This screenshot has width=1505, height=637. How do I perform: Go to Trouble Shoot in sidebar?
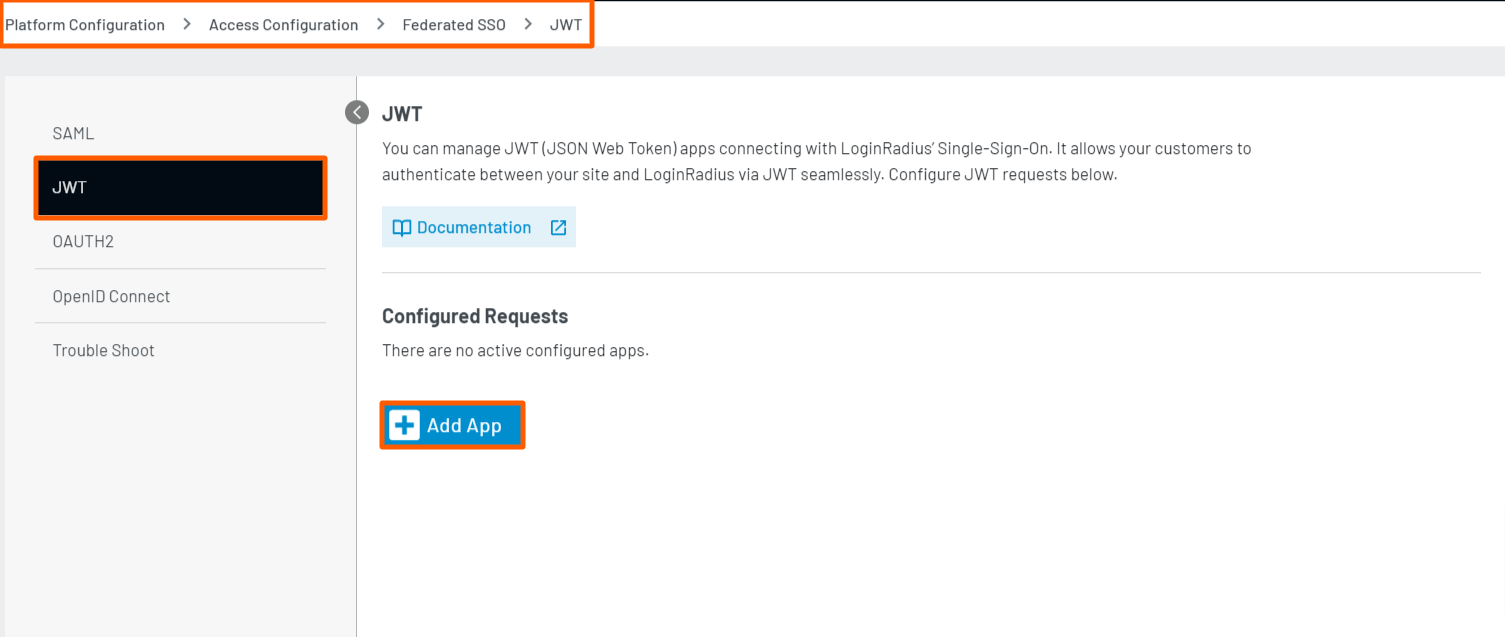[103, 351]
